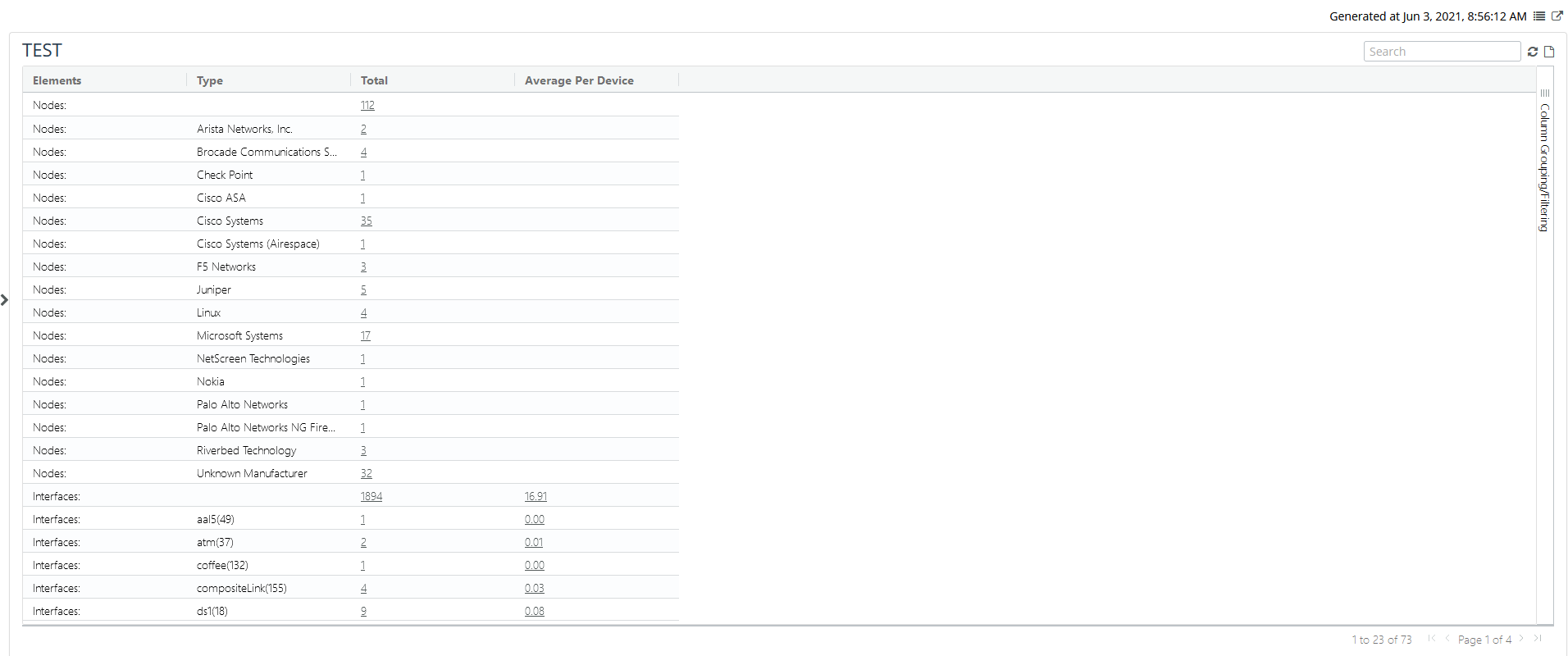1568x656 pixels.
Task: Open total nodes link 112
Action: [x=367, y=106]
